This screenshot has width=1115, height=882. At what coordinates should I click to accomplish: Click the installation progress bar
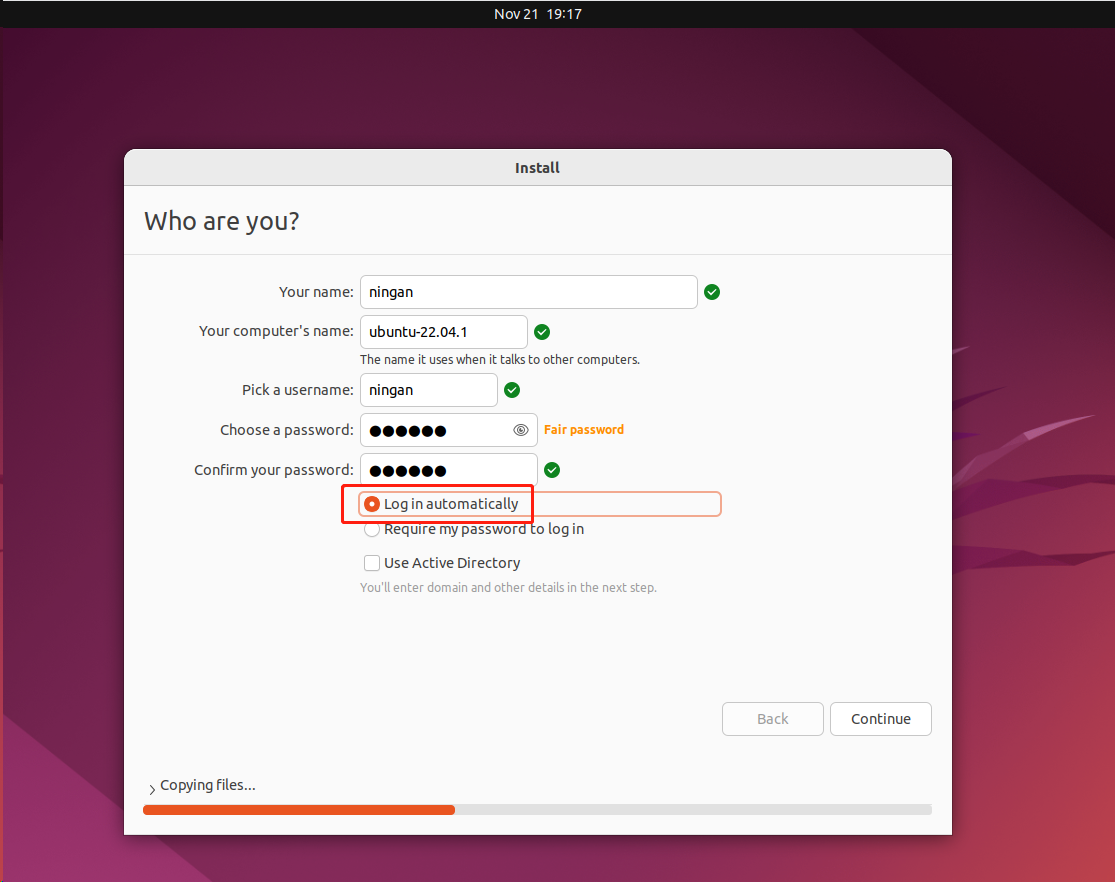537,810
